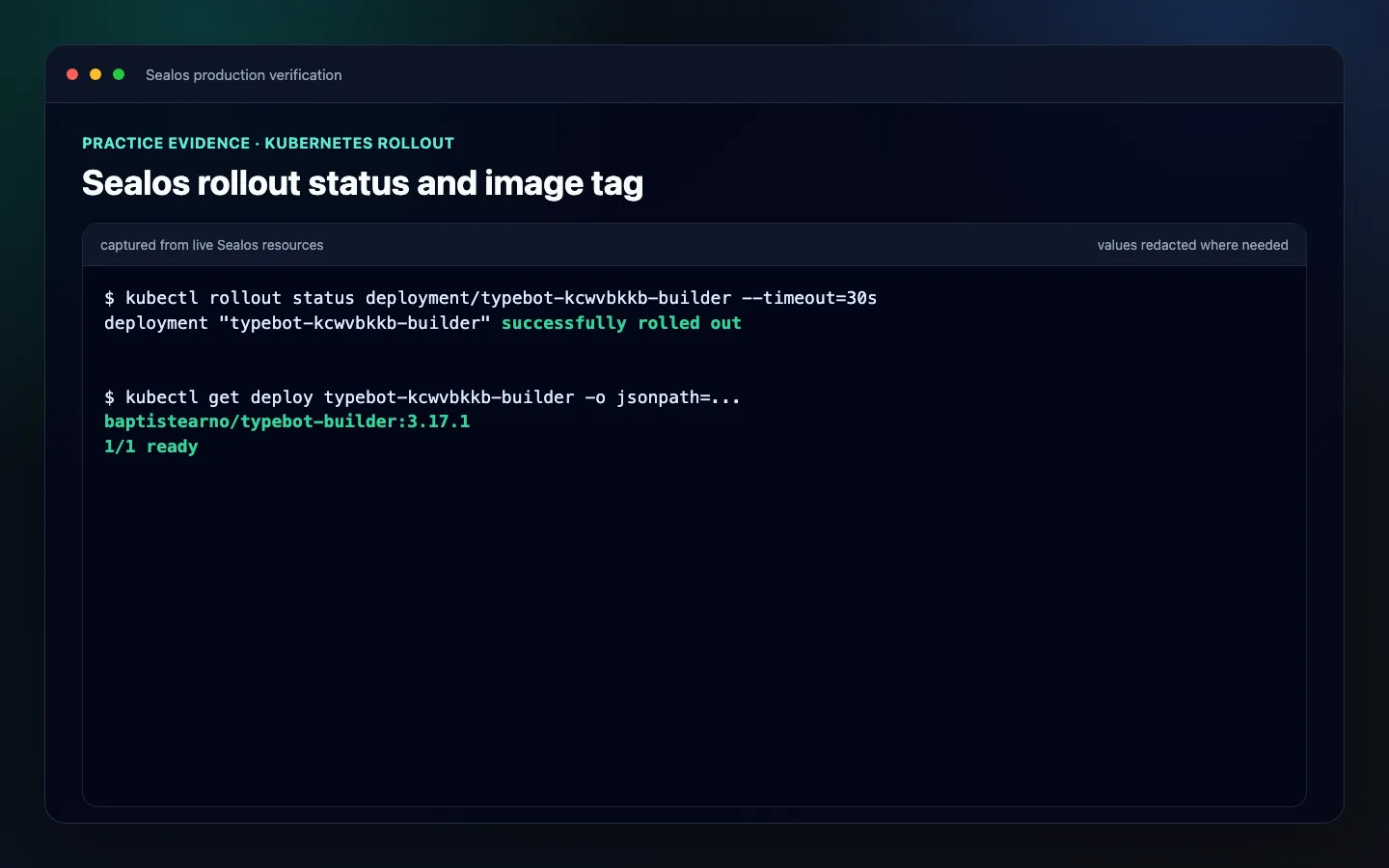This screenshot has height=868, width=1389.
Task: Select the 'PRACTICE EVIDENCE · KUBERNETES ROLLOUT' label
Action: (268, 143)
